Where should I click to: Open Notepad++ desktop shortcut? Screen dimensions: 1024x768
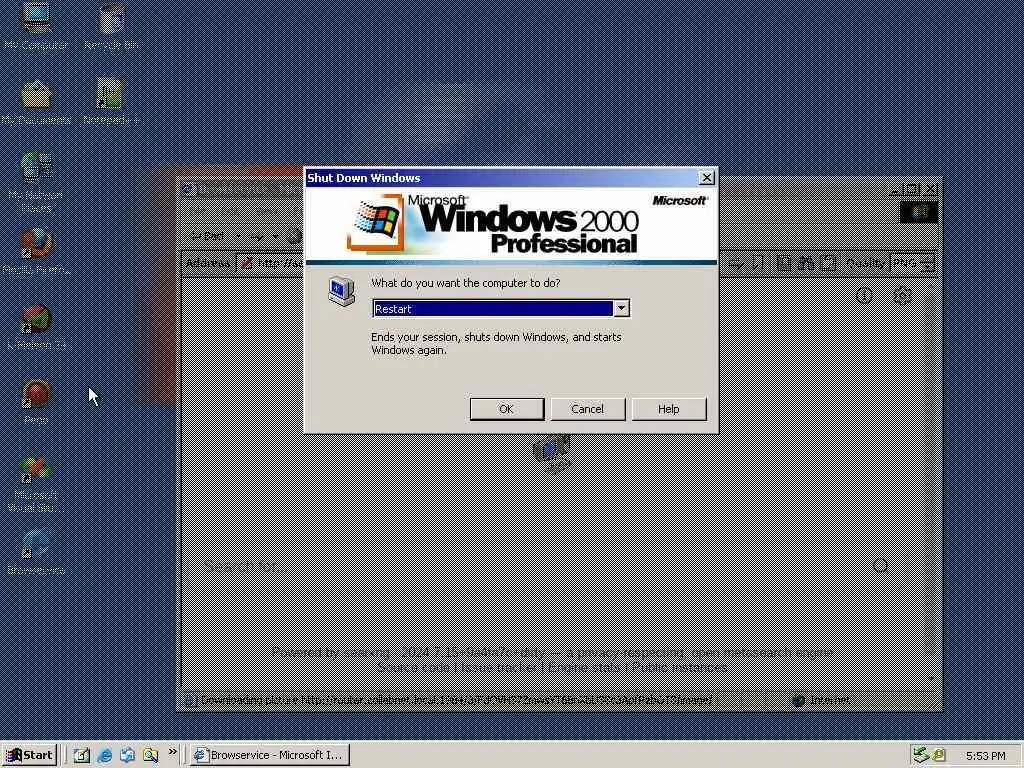coord(111,102)
